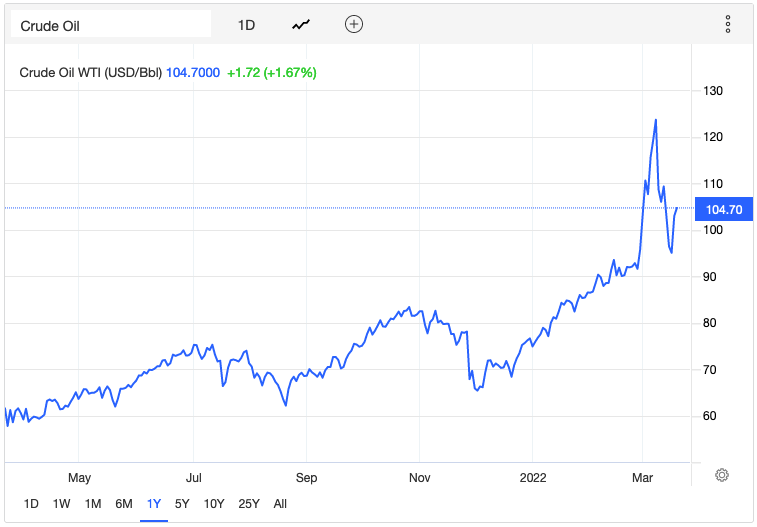Viewport: 757px width, 527px height.
Task: Show the 10Y time range
Action: pyautogui.click(x=213, y=503)
